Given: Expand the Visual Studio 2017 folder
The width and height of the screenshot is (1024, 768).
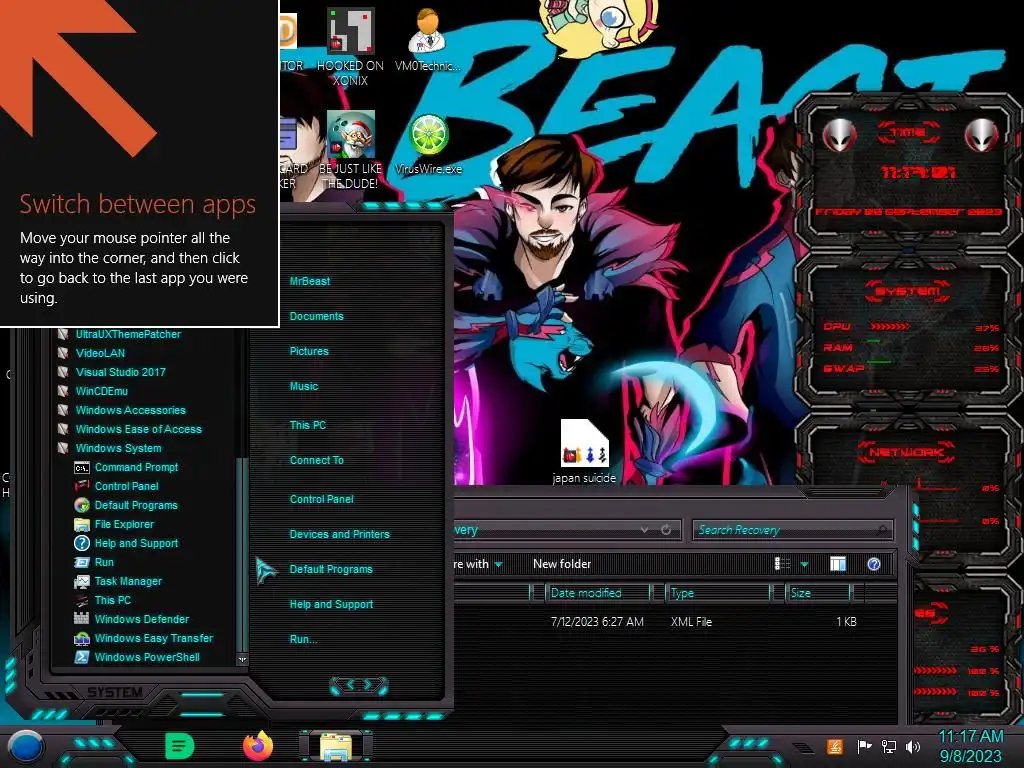Looking at the screenshot, I should [x=120, y=372].
